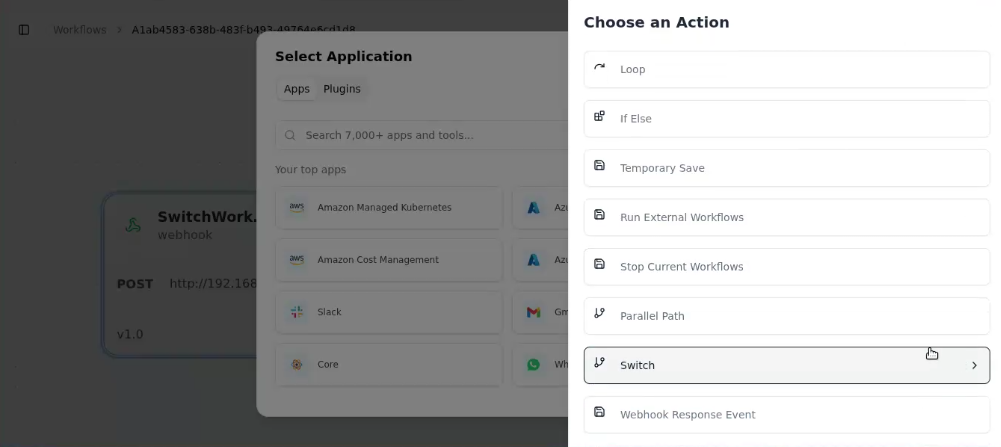Select the Apps tab

click(296, 89)
